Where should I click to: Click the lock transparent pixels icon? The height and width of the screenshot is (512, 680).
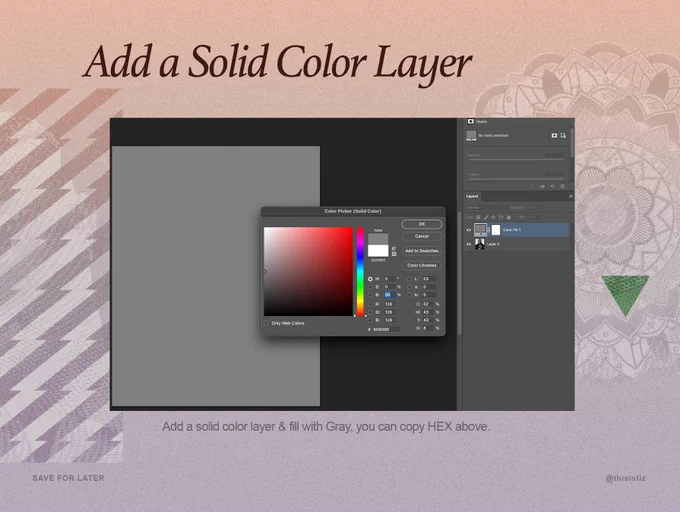click(478, 217)
